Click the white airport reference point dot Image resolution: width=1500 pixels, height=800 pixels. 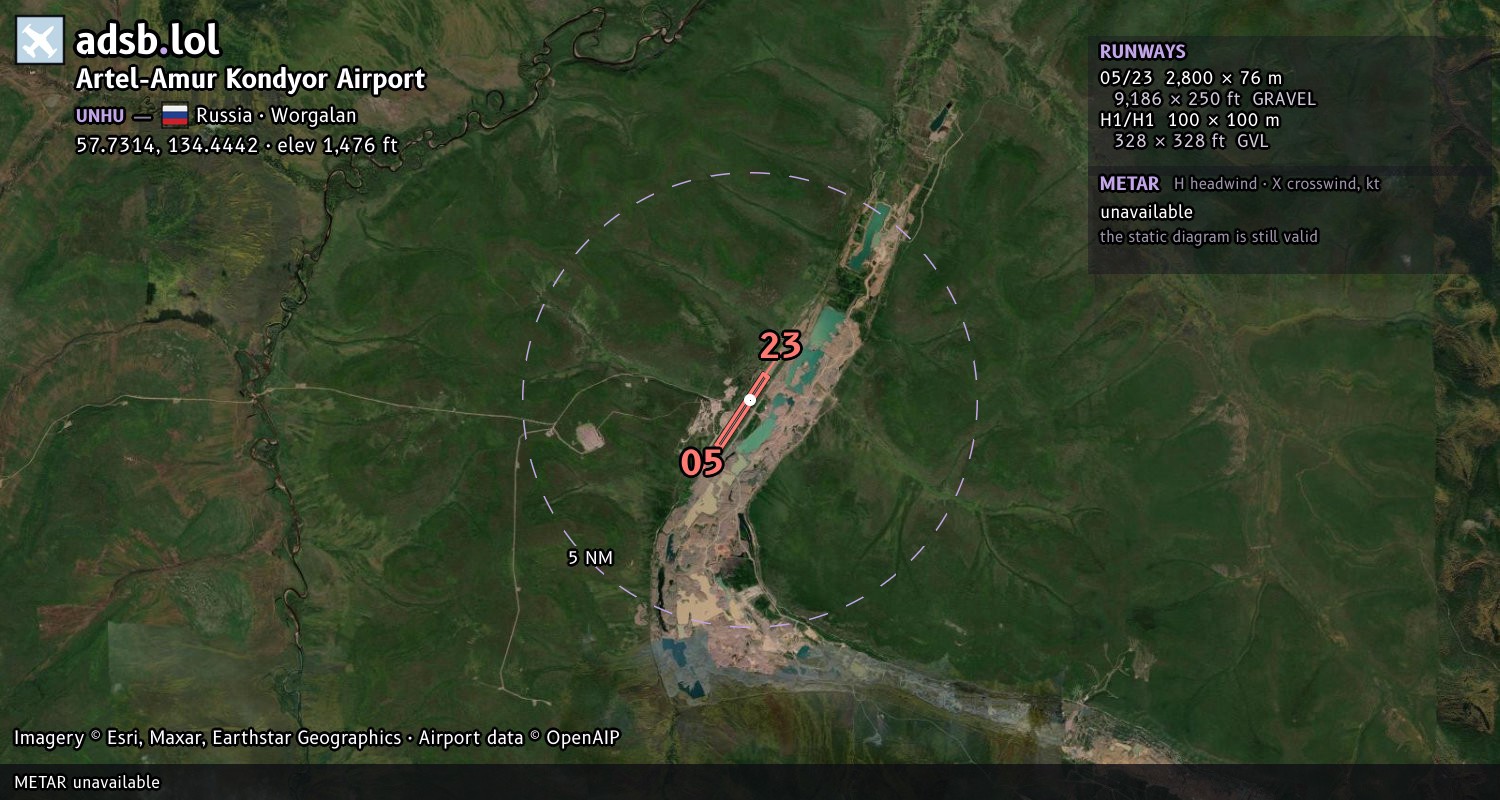(x=750, y=400)
